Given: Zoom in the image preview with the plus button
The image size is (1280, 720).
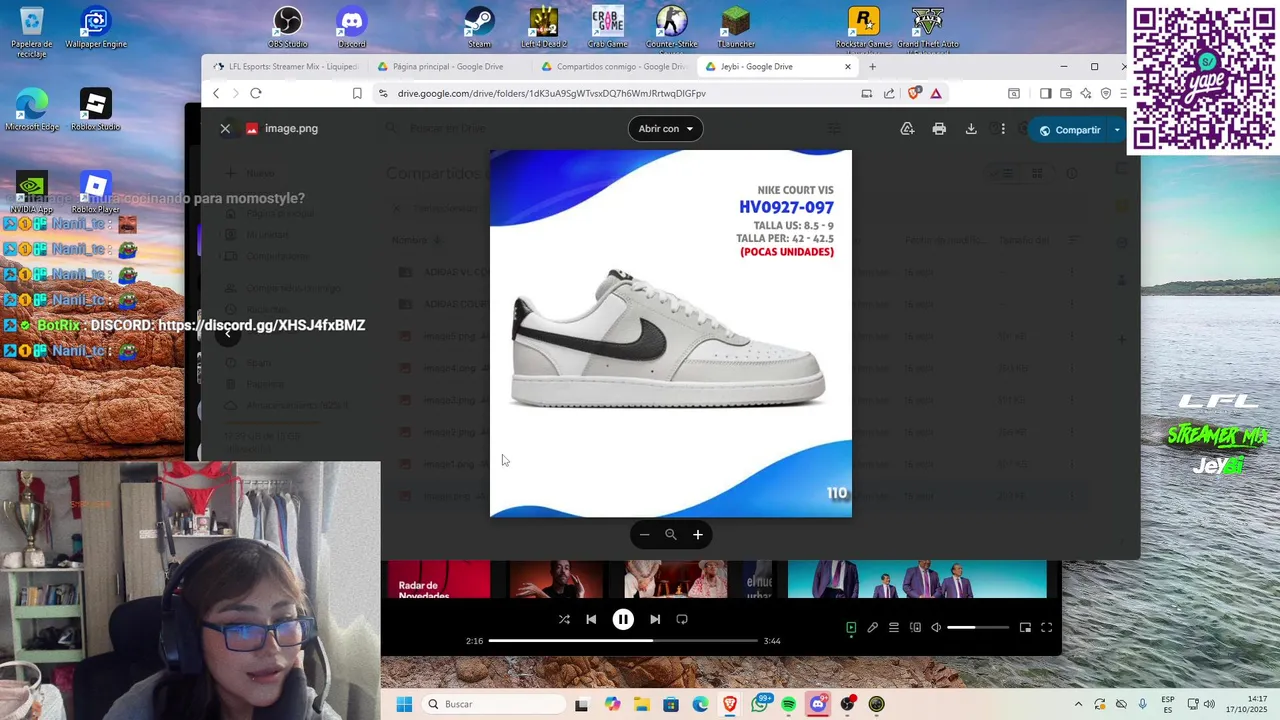Looking at the screenshot, I should pyautogui.click(x=698, y=535).
